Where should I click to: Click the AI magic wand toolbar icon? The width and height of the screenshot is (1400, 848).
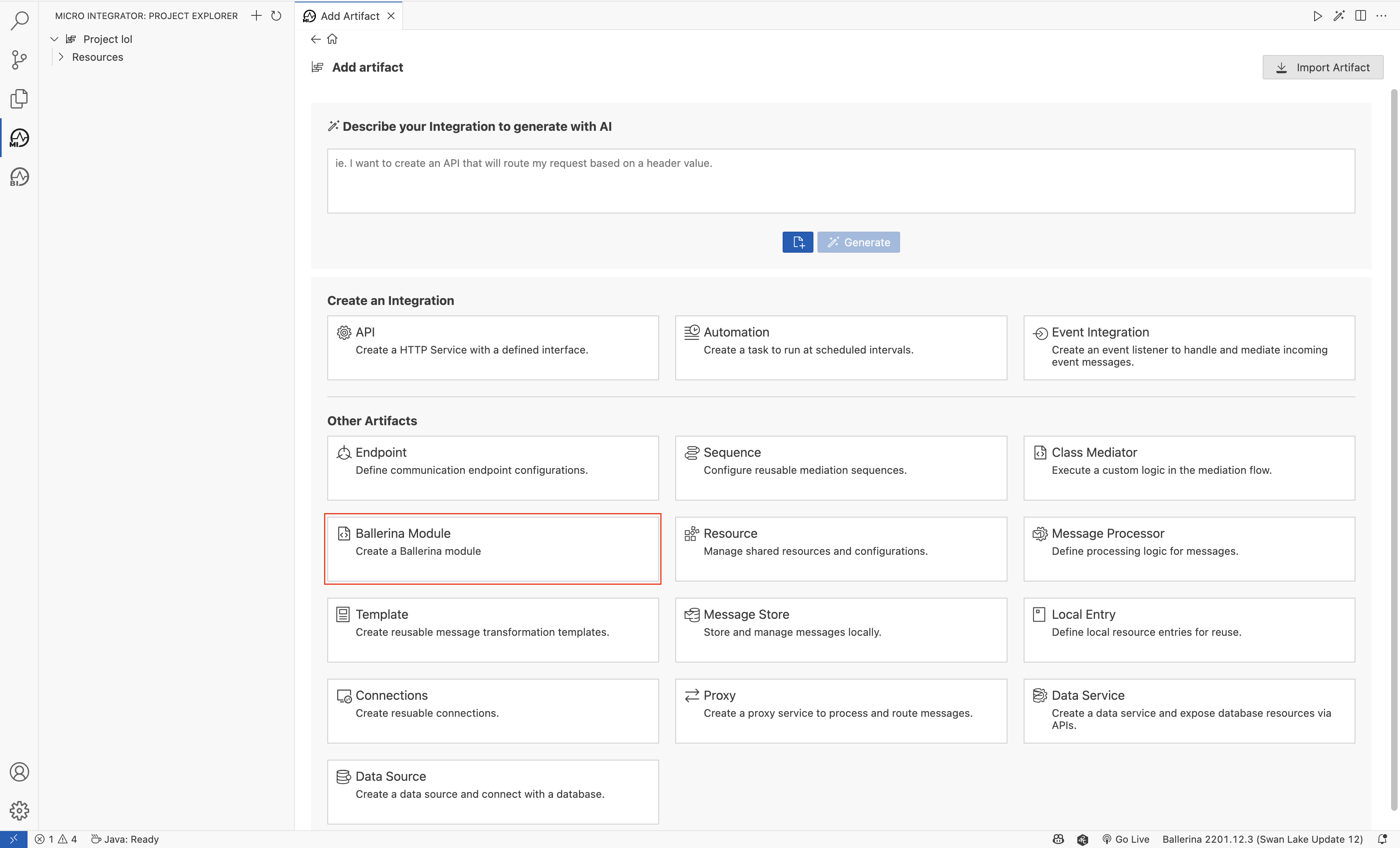1340,15
